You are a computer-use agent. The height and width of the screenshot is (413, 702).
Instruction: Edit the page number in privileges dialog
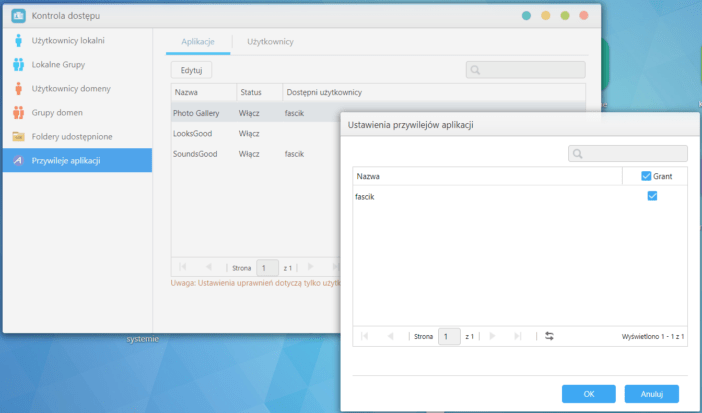[449, 336]
